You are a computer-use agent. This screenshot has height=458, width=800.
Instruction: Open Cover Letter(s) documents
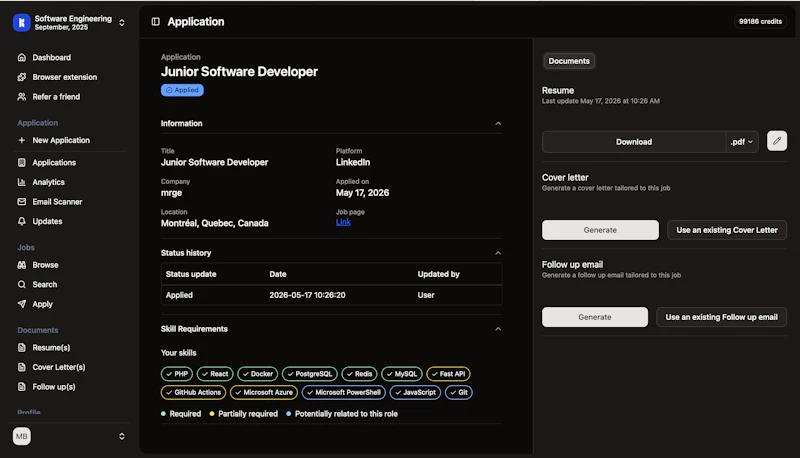coord(59,367)
